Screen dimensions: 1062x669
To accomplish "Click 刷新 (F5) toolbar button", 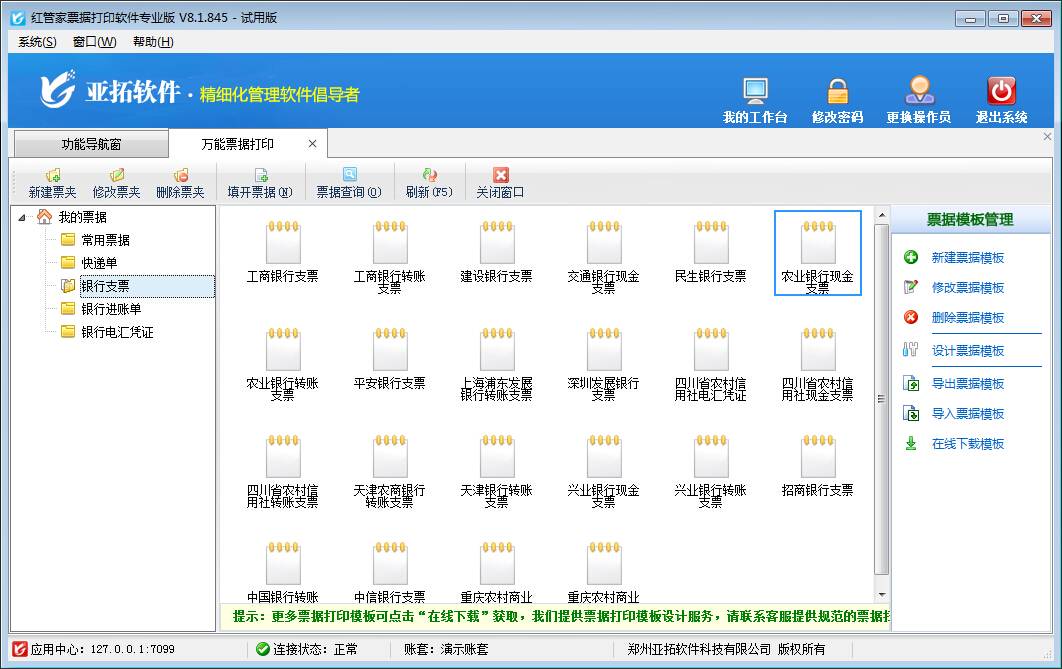I will [429, 184].
